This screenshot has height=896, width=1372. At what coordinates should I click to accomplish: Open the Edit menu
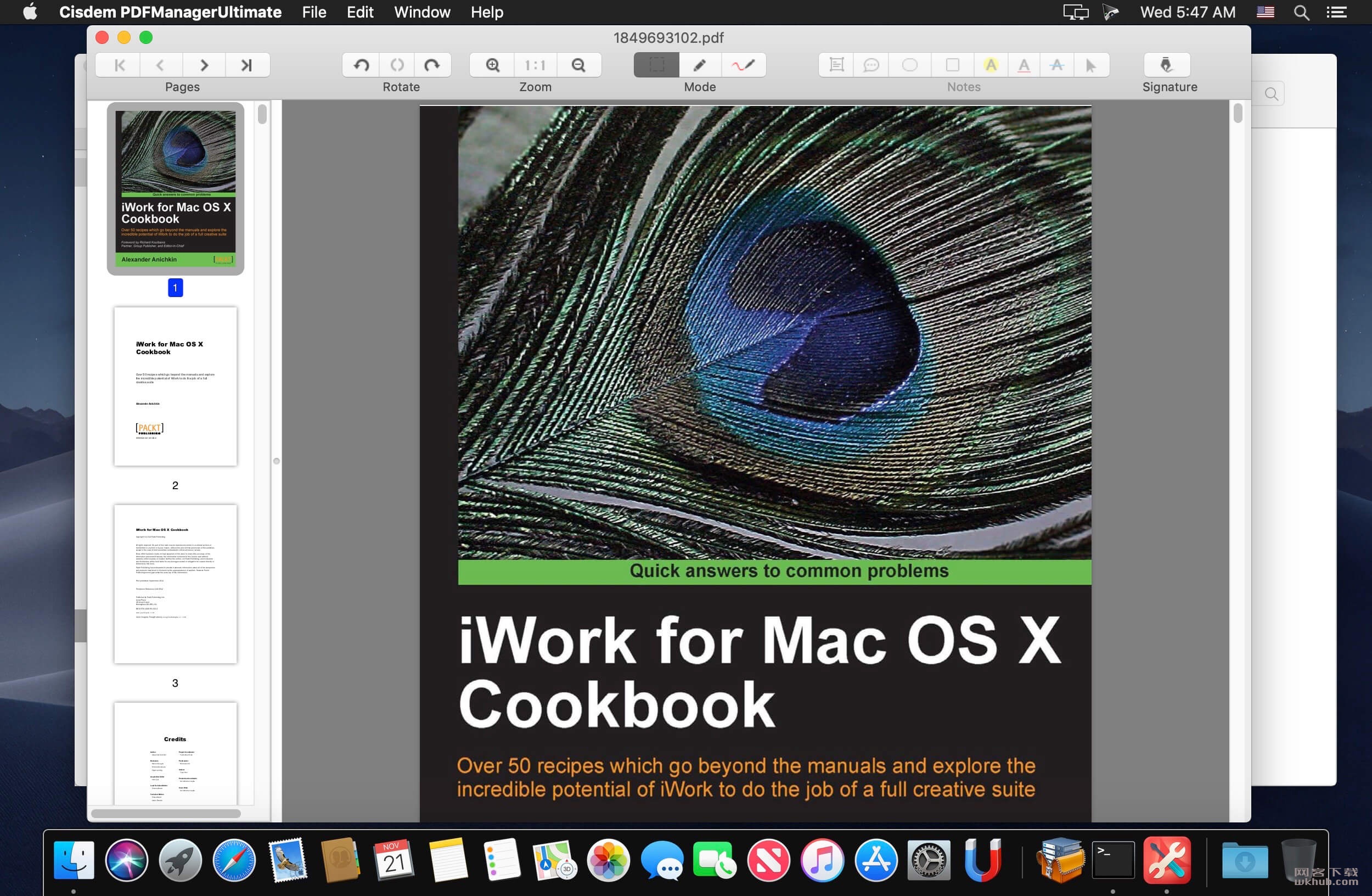359,12
